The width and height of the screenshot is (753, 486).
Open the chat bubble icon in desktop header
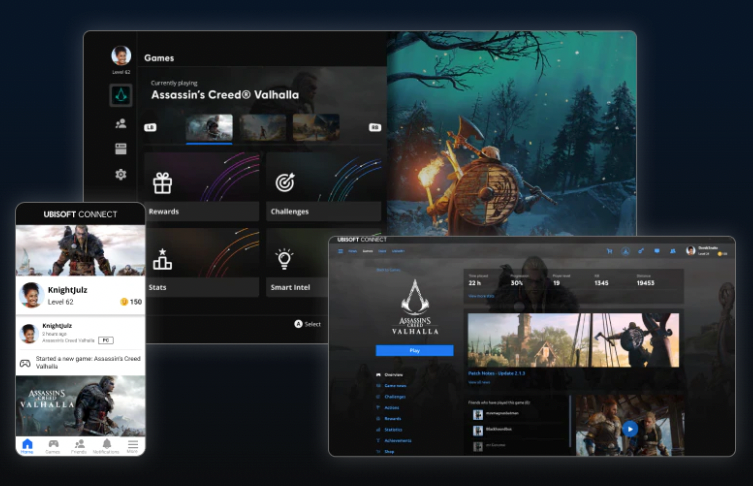coord(656,251)
